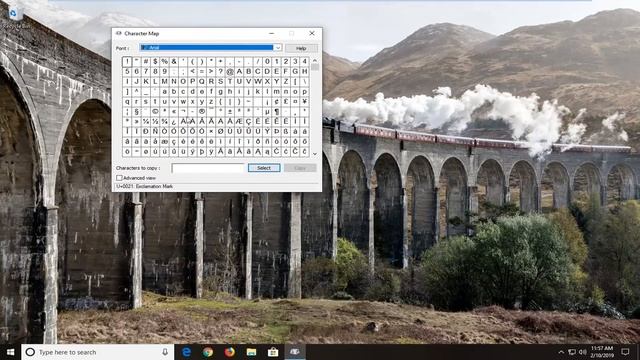Click the greyed-out Copy button
Viewport: 640px width, 360px height.
300,168
